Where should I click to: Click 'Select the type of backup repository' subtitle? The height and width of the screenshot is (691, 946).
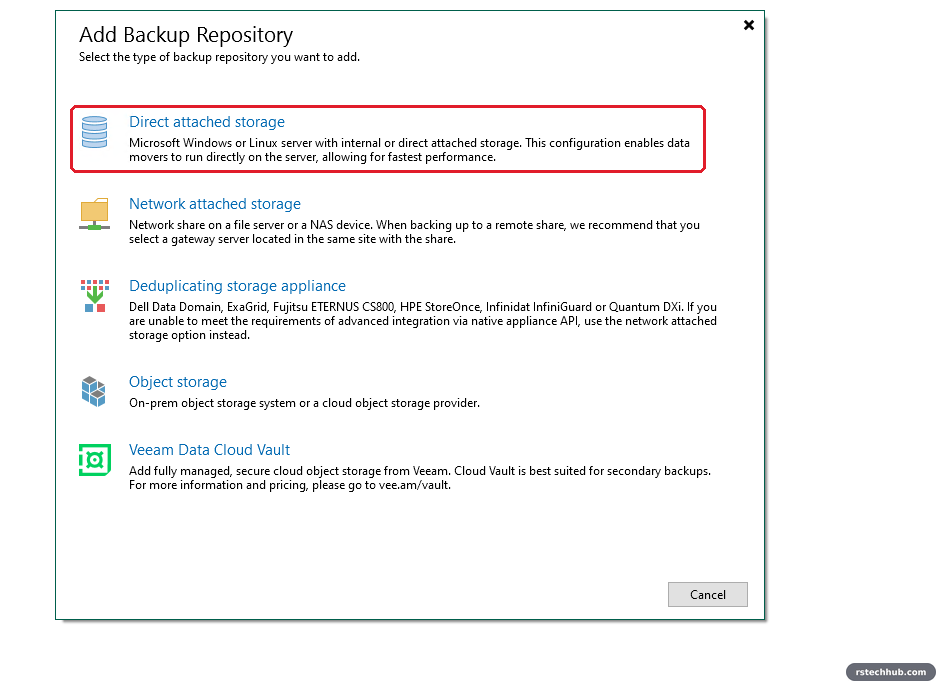tap(220, 57)
